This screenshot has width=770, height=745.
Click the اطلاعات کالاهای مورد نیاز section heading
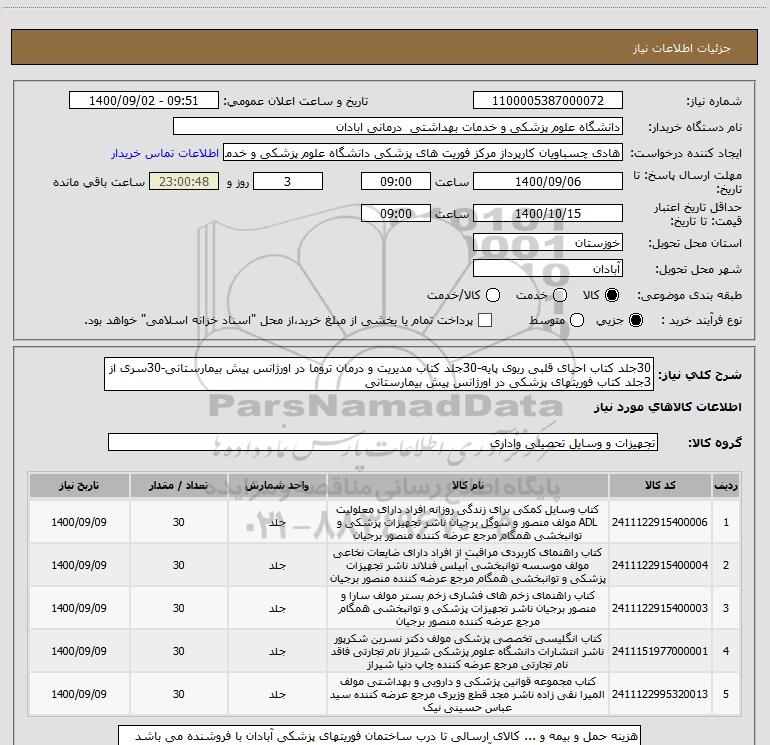pyautogui.click(x=668, y=407)
